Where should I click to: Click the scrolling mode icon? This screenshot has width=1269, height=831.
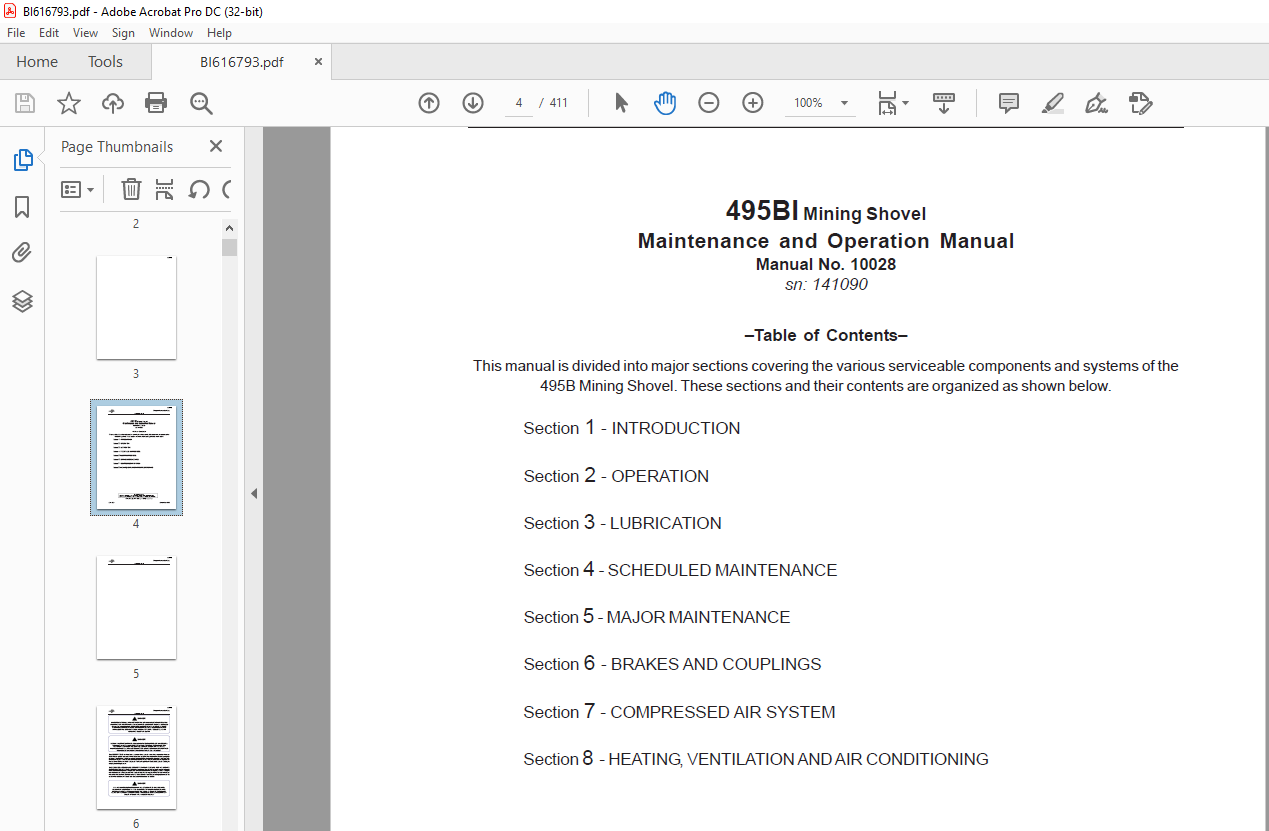pos(944,103)
